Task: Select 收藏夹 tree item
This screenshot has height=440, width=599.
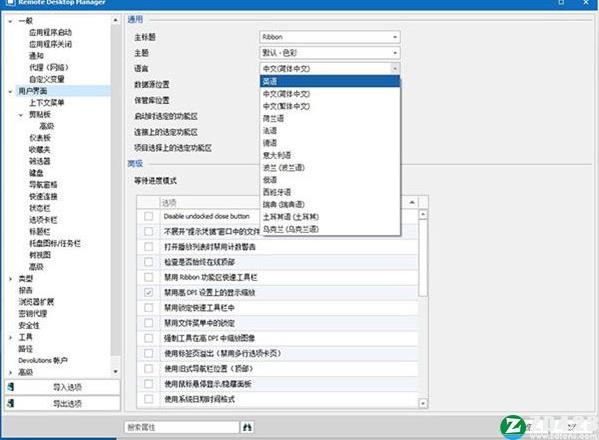Action: click(40, 150)
